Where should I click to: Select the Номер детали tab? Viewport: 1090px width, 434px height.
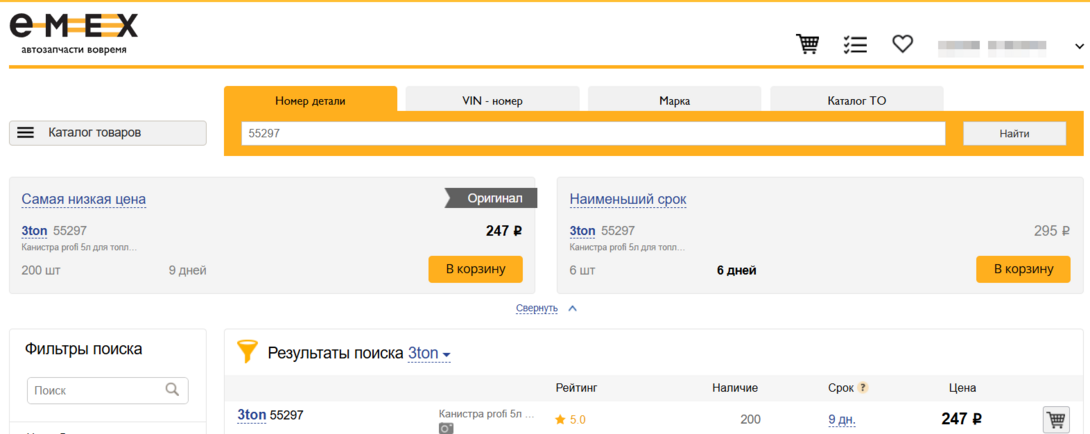click(x=310, y=101)
